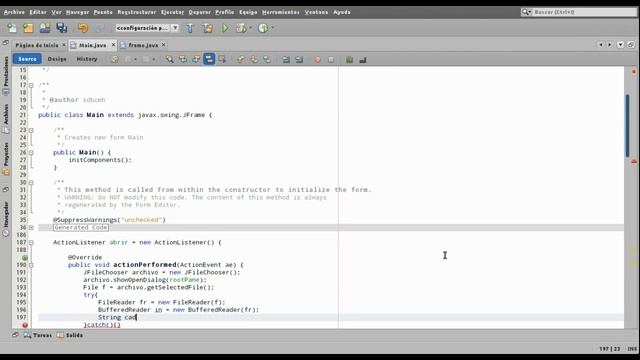Click the Uncomment code icon
Image resolution: width=640 pixels, height=360 pixels.
pyautogui.click(x=362, y=60)
